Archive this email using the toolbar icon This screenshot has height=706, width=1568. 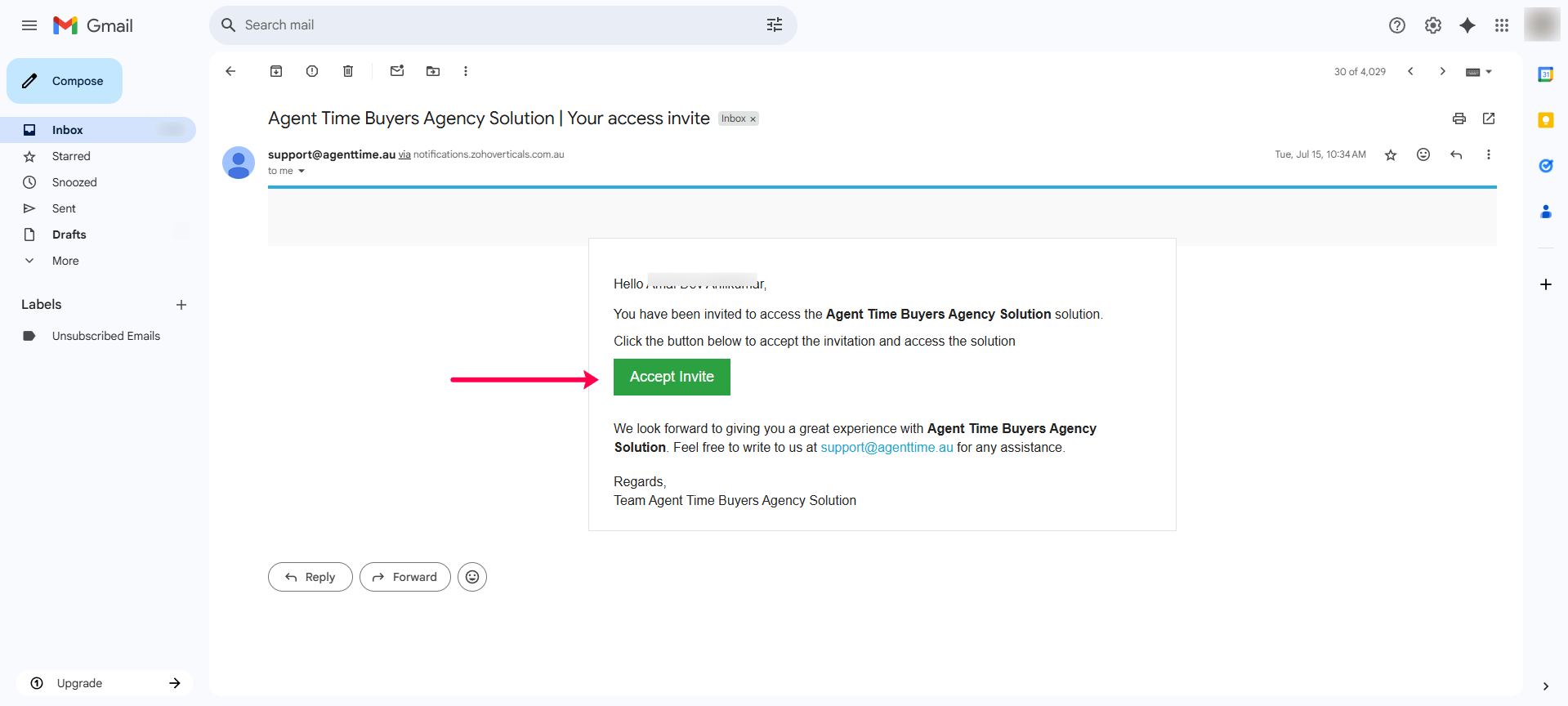tap(276, 71)
